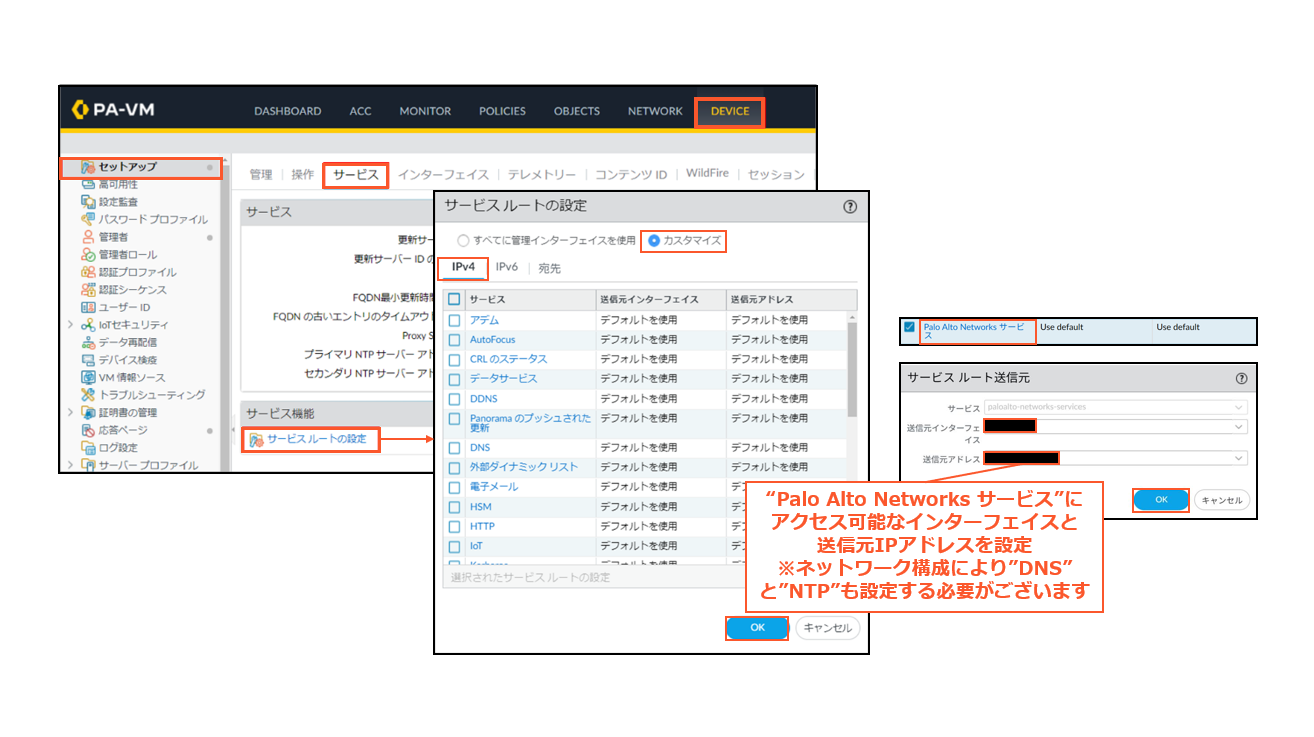Open the DEVICE top menu tab
This screenshot has height=737, width=1314.
[x=729, y=111]
